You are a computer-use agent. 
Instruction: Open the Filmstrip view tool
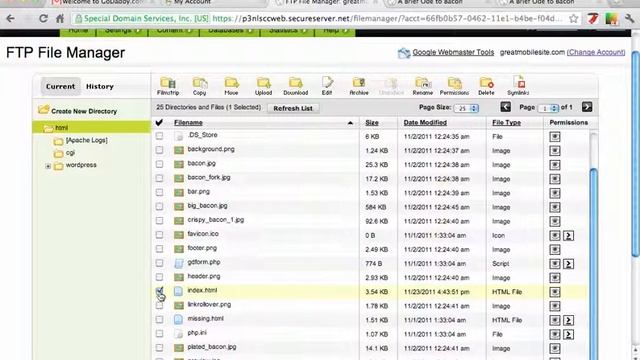point(168,86)
